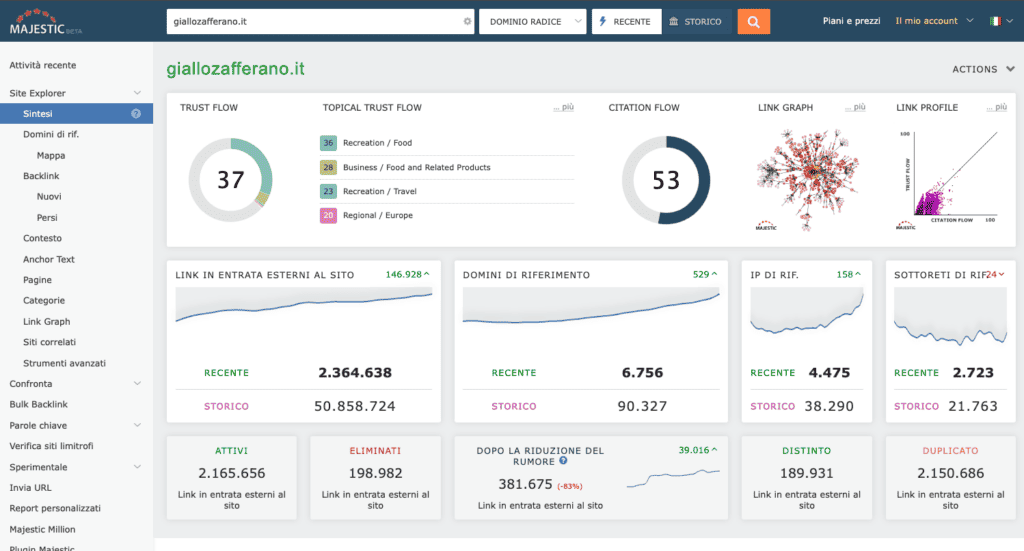Click the Italian flag language icon
Viewport: 1024px width, 551px height.
pyautogui.click(x=995, y=21)
